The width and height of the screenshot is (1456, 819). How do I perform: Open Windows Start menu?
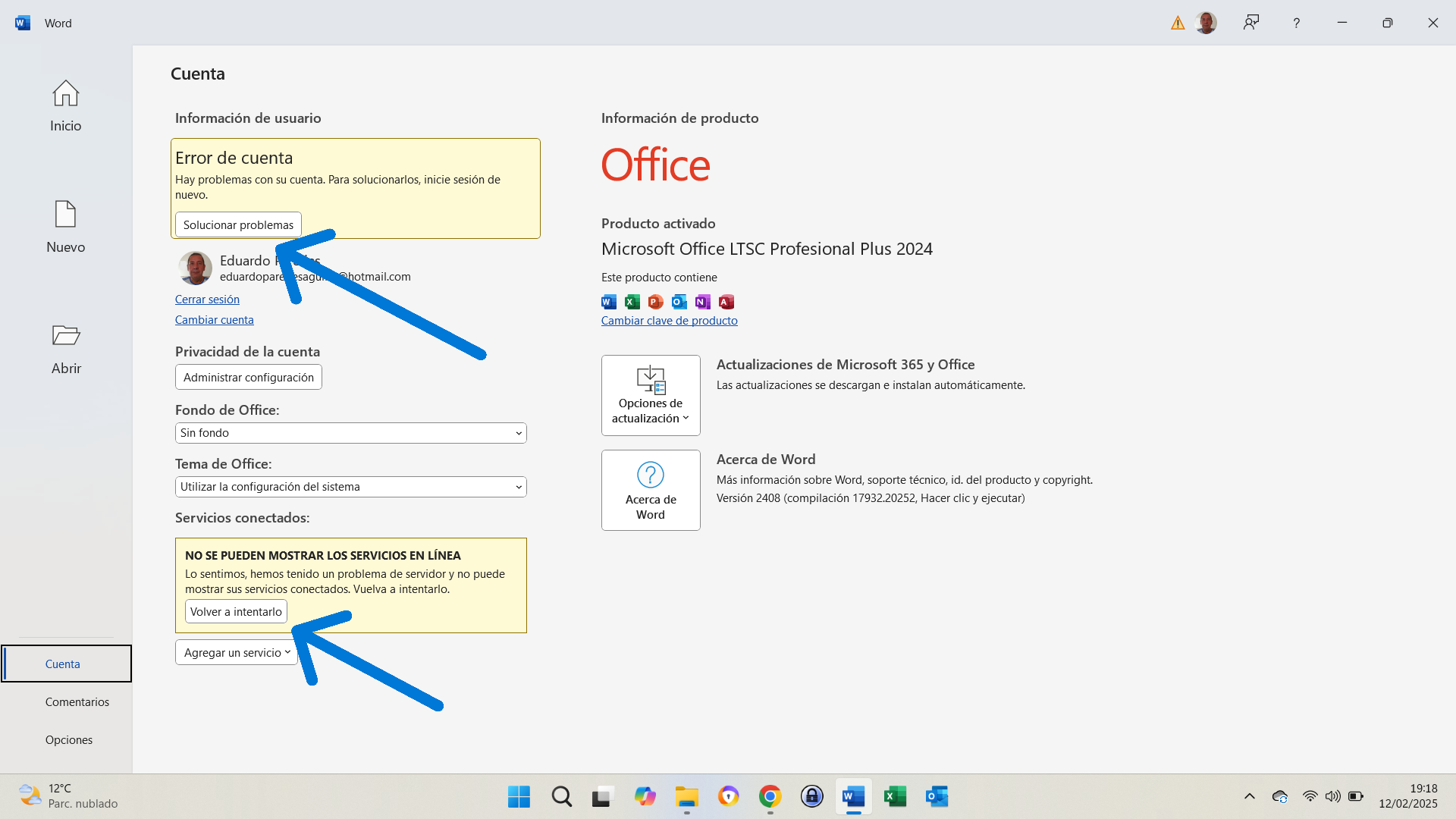(519, 796)
